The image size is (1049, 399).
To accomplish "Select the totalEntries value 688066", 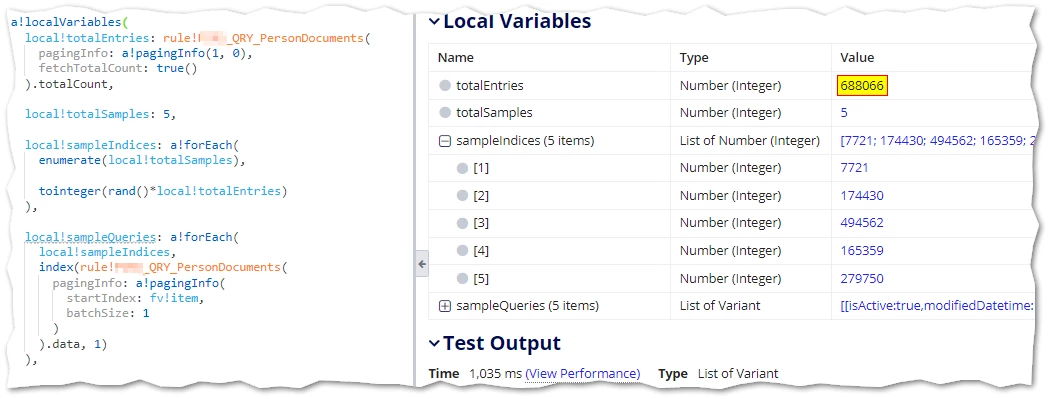I will click(x=862, y=86).
